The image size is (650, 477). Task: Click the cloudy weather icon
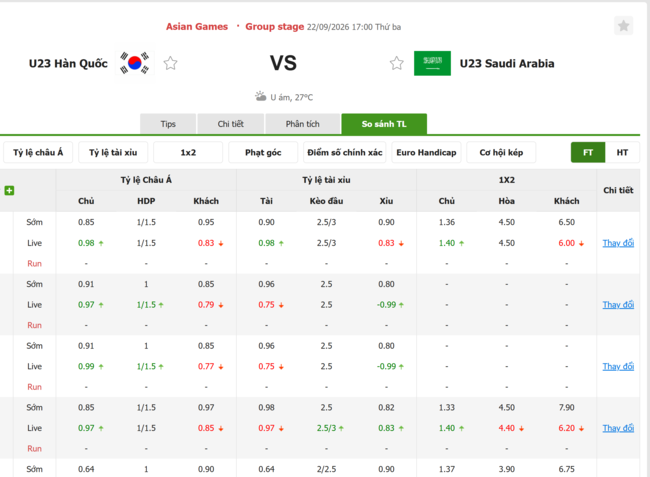pos(260,97)
